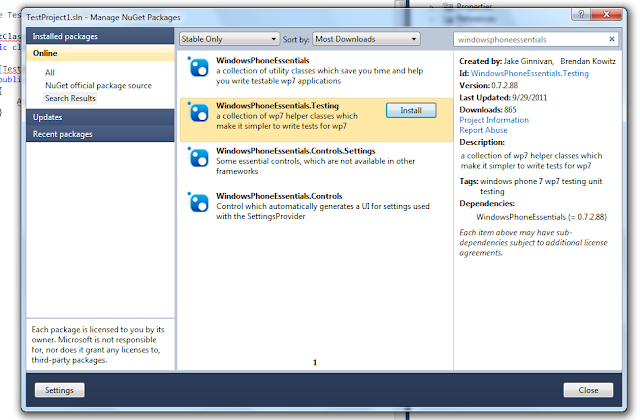Click page number 1 in results
Image resolution: width=640 pixels, height=420 pixels.
coord(315,362)
